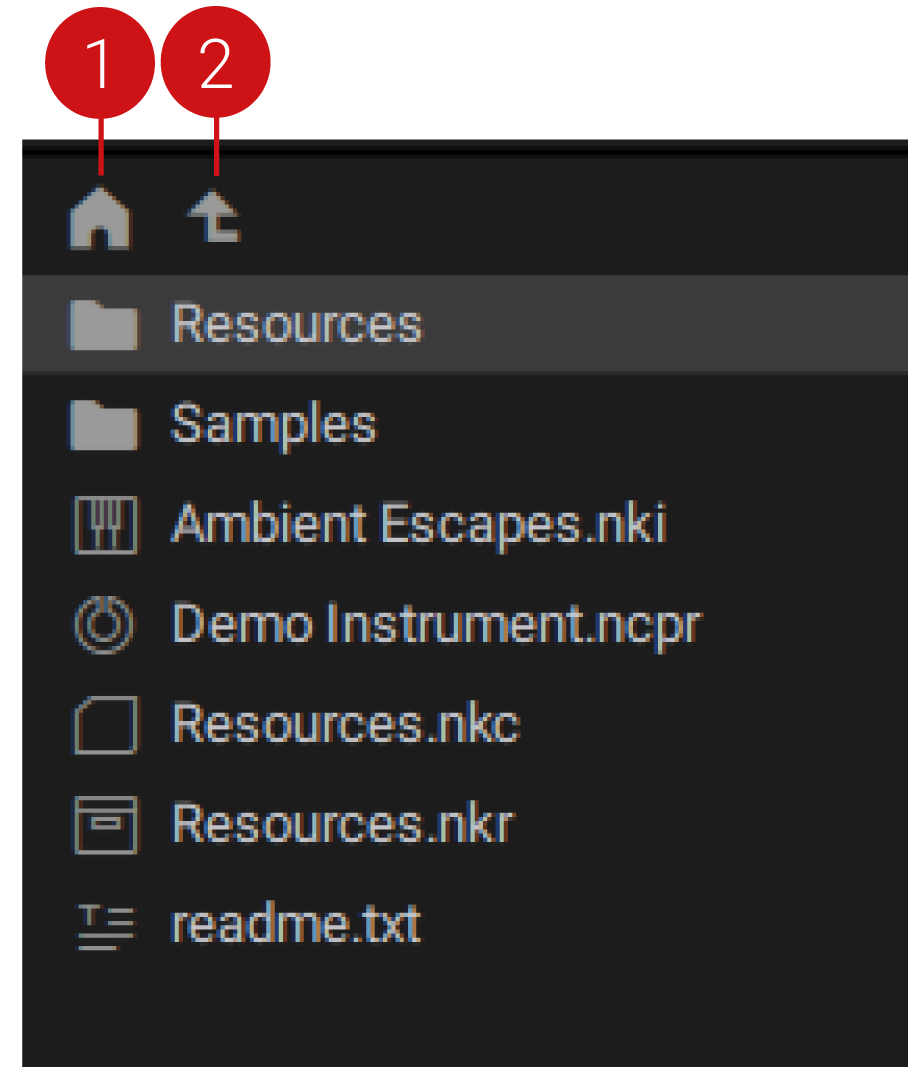The image size is (924, 1079).
Task: Click the icon next to Demo Instrument.ncpr
Action: [104, 624]
